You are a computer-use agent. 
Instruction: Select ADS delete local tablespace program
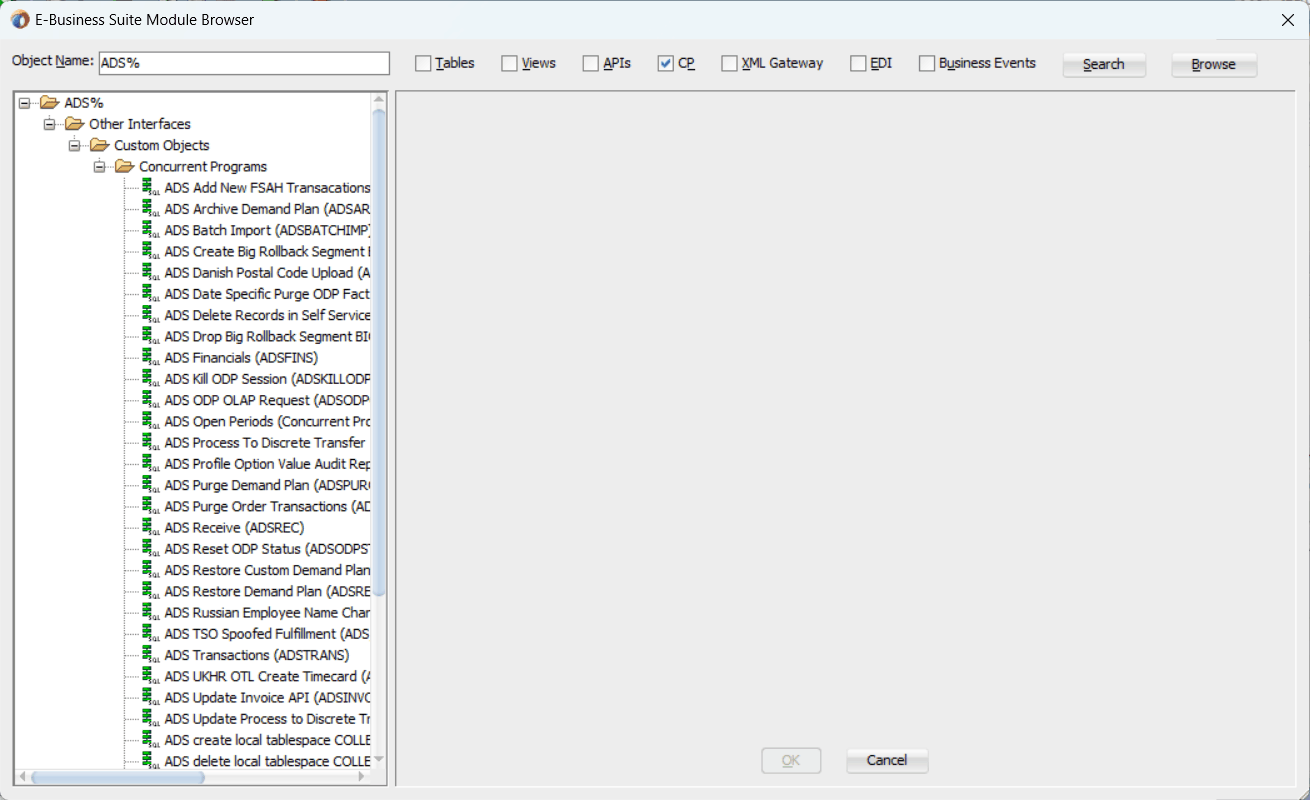click(267, 761)
